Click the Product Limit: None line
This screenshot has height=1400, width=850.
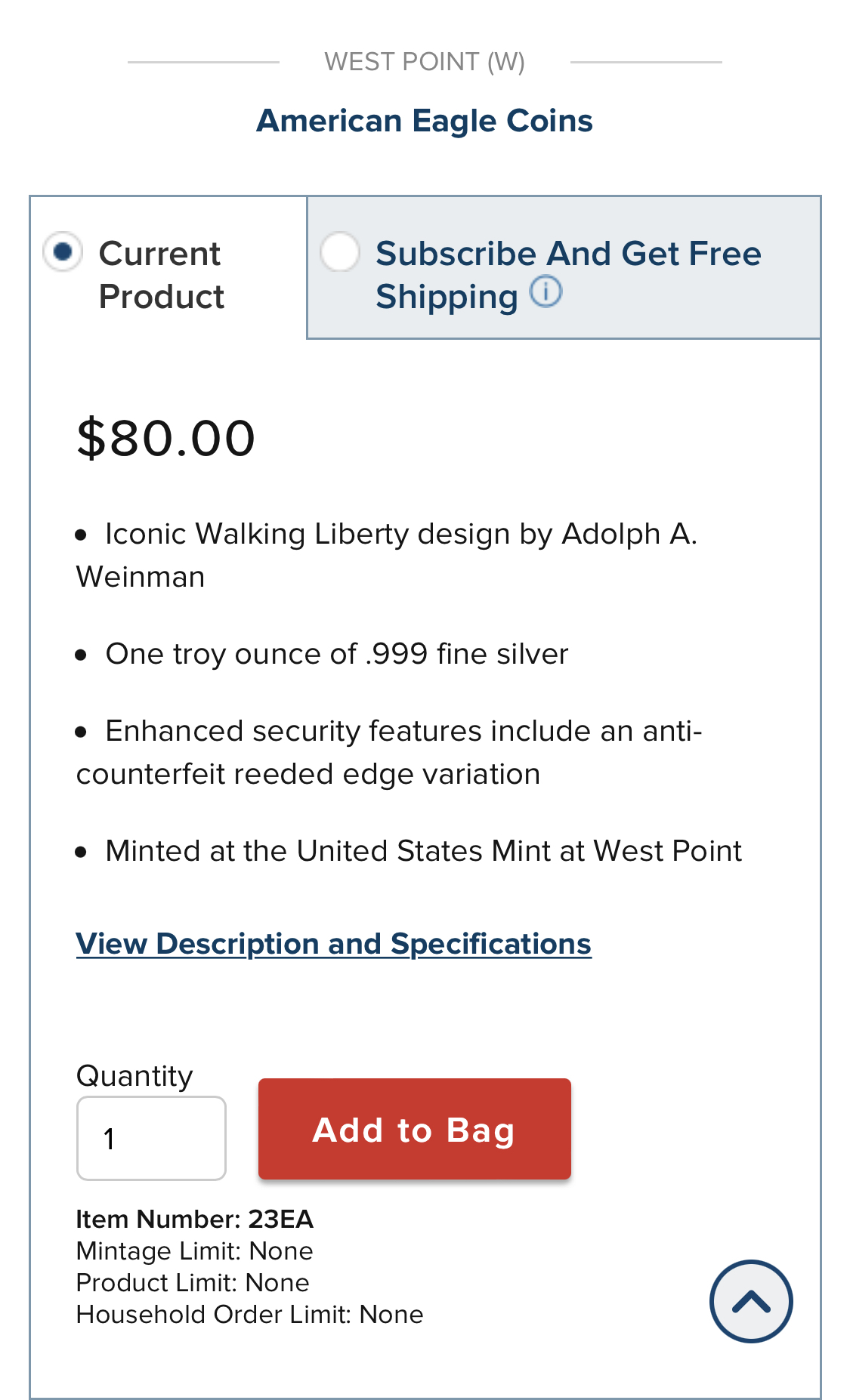tap(193, 1282)
